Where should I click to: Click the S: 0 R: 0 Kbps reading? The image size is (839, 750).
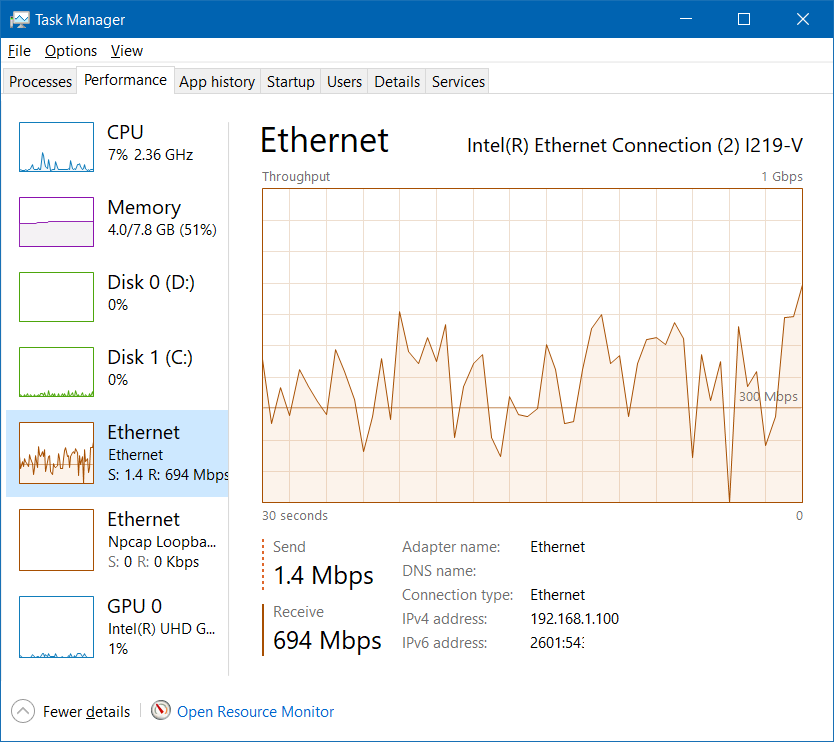154,562
